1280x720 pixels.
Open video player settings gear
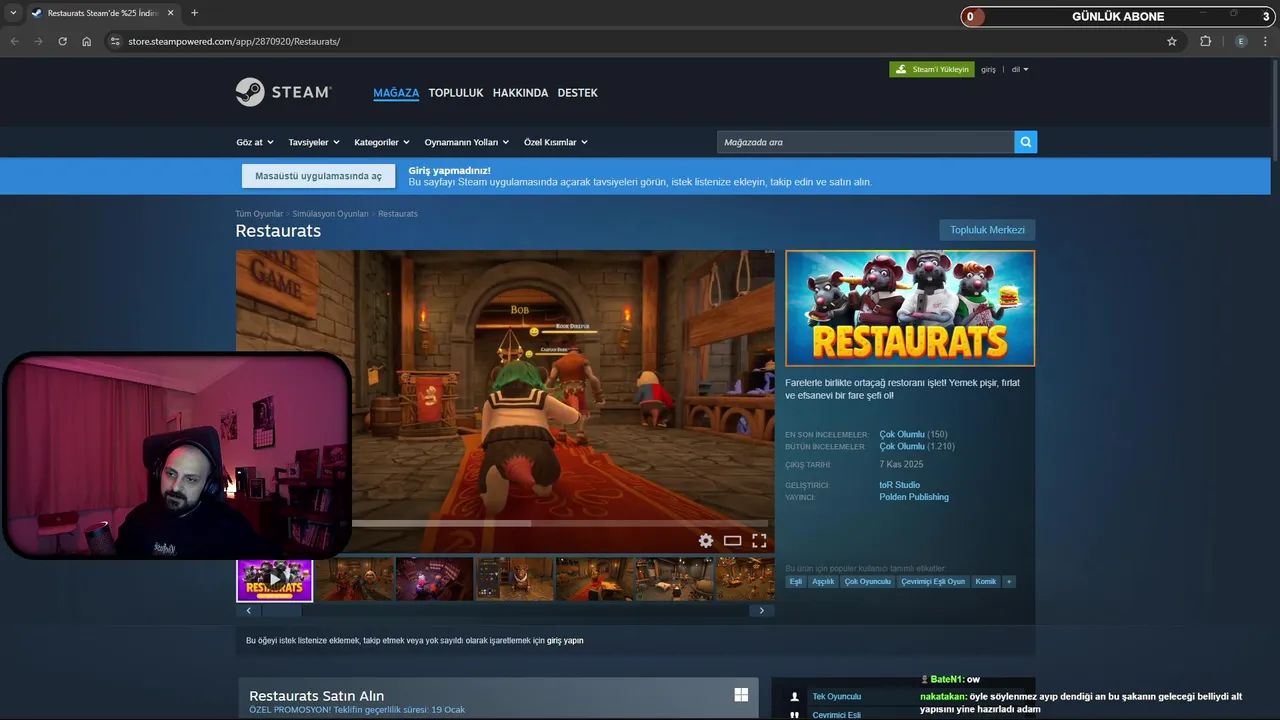coord(706,540)
